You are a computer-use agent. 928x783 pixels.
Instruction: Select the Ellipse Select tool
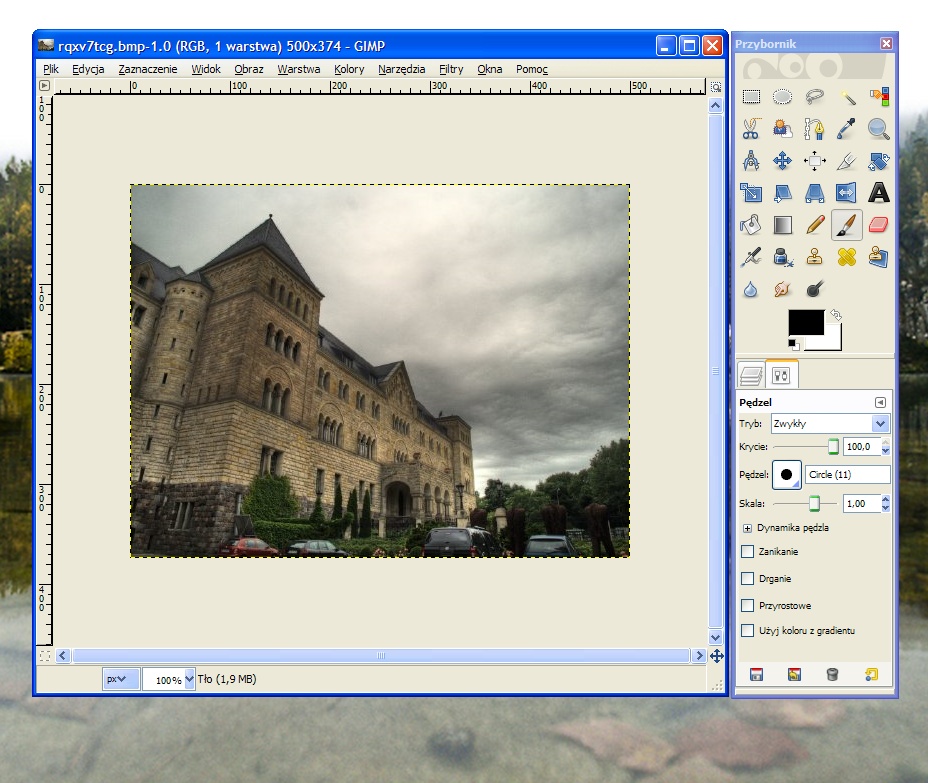pyautogui.click(x=783, y=97)
